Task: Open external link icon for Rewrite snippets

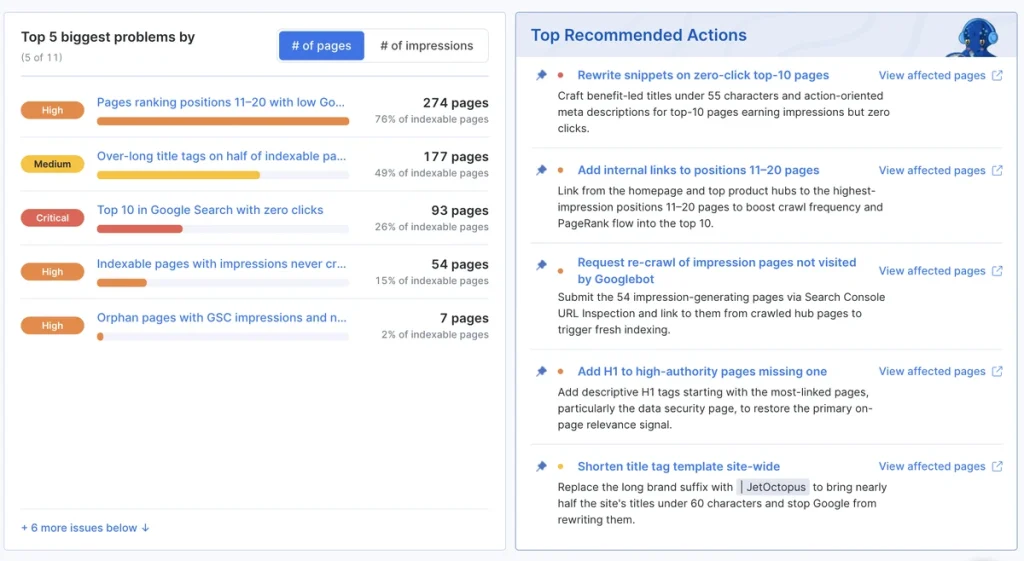Action: 997,75
